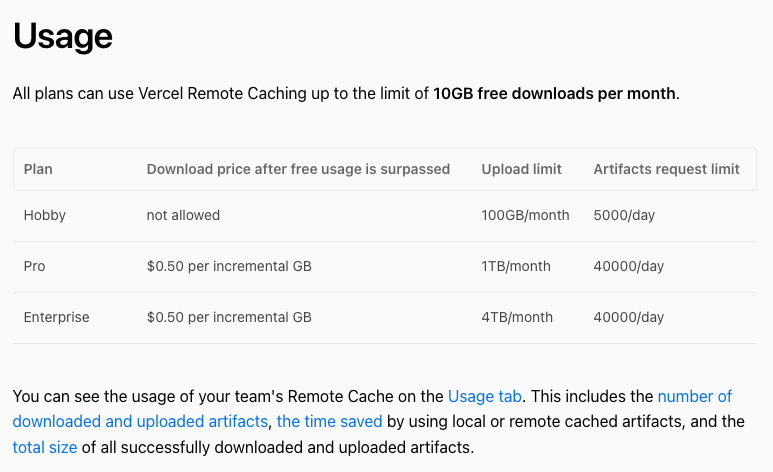Select the Hobby plan row label
The image size is (773, 472).
pos(45,216)
